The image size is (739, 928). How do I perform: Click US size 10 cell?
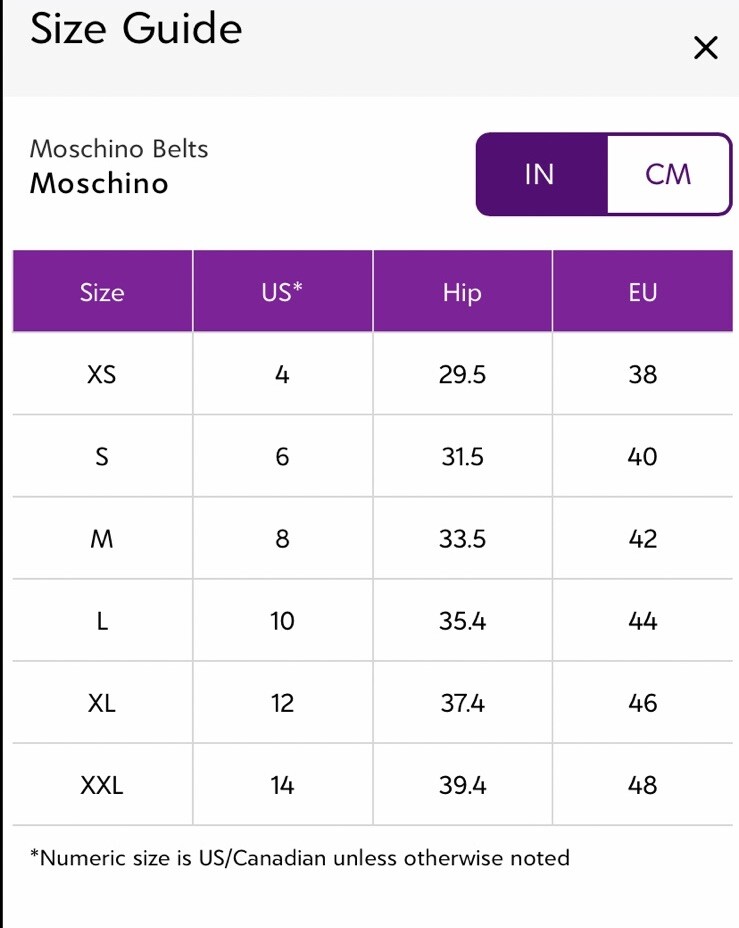[282, 621]
